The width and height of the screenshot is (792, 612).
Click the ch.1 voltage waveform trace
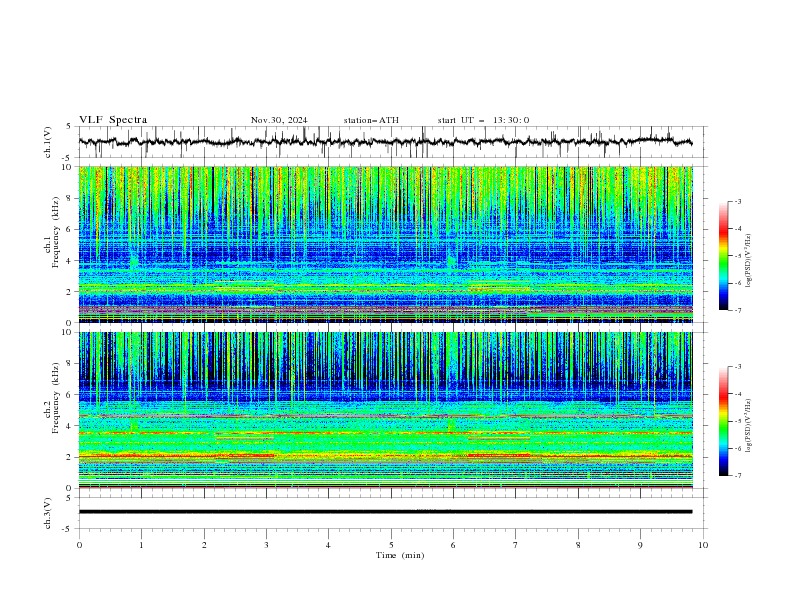[385, 141]
